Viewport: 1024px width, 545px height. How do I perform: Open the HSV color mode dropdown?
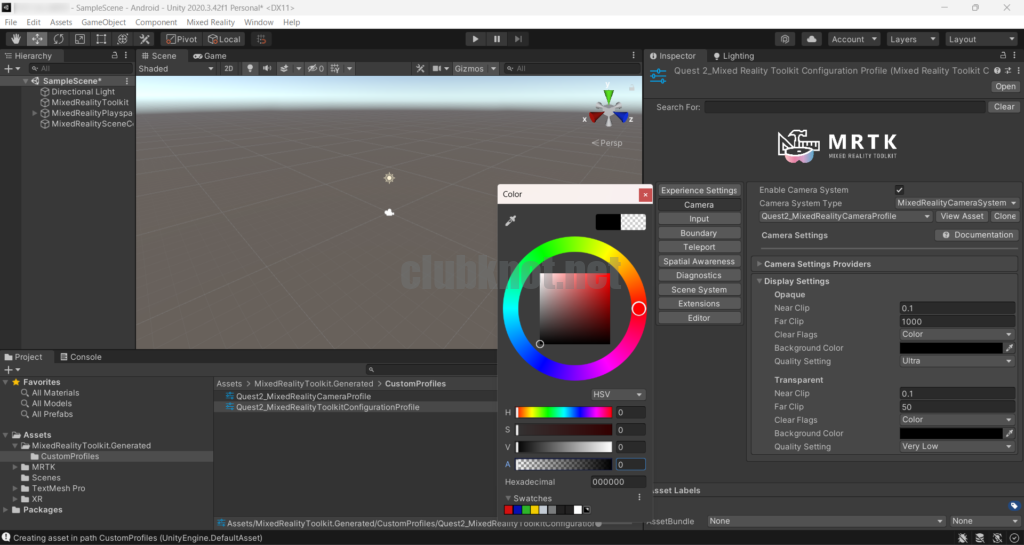tap(618, 395)
